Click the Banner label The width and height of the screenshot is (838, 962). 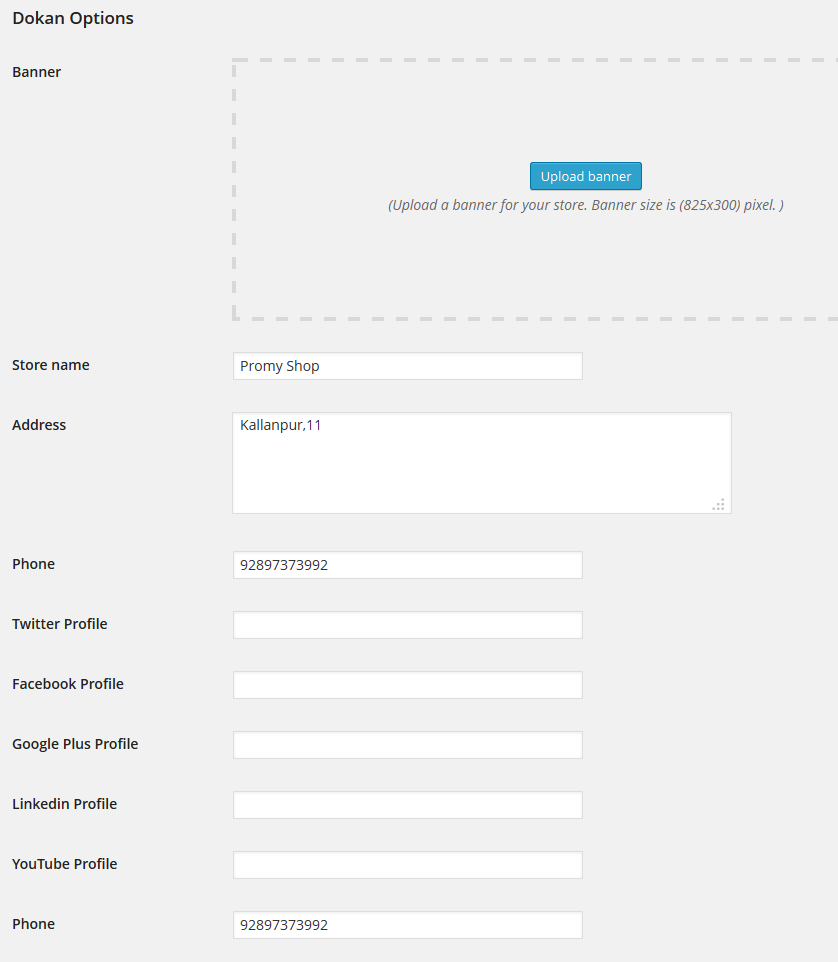pyautogui.click(x=36, y=72)
